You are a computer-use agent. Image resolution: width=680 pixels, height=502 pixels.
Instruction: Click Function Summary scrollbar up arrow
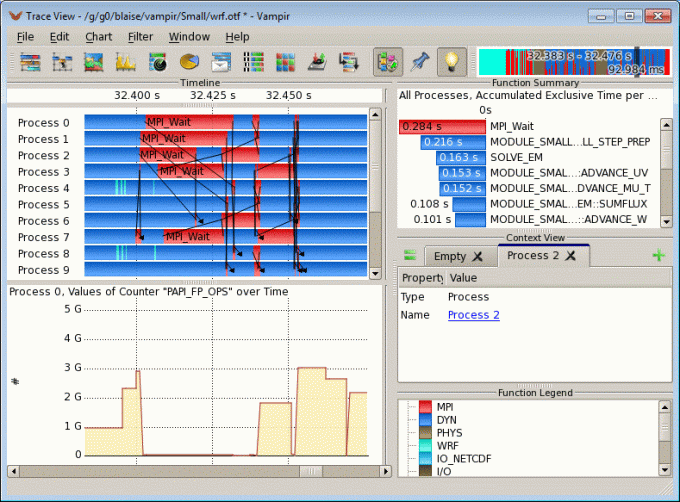(x=666, y=125)
